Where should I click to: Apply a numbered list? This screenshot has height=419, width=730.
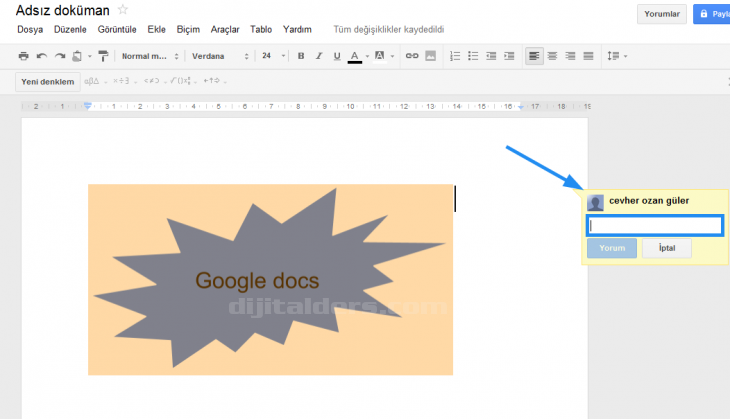point(455,56)
